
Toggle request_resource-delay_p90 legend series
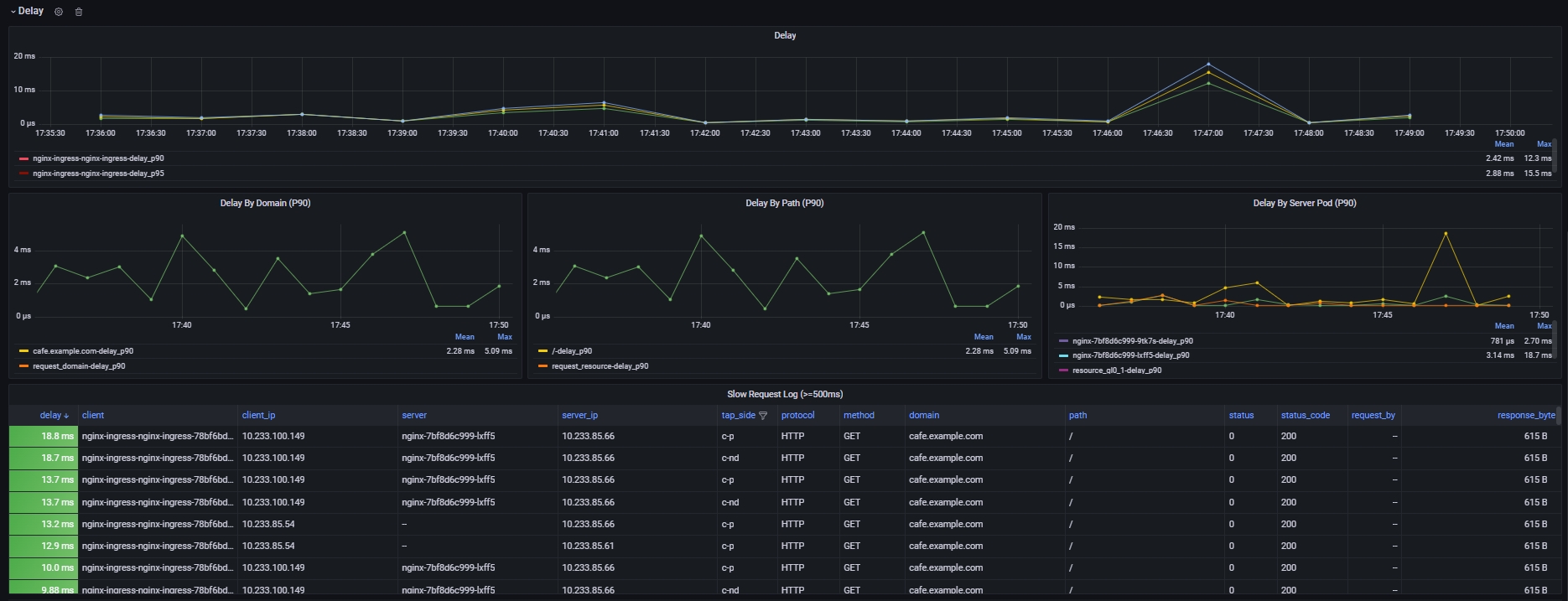(x=600, y=366)
